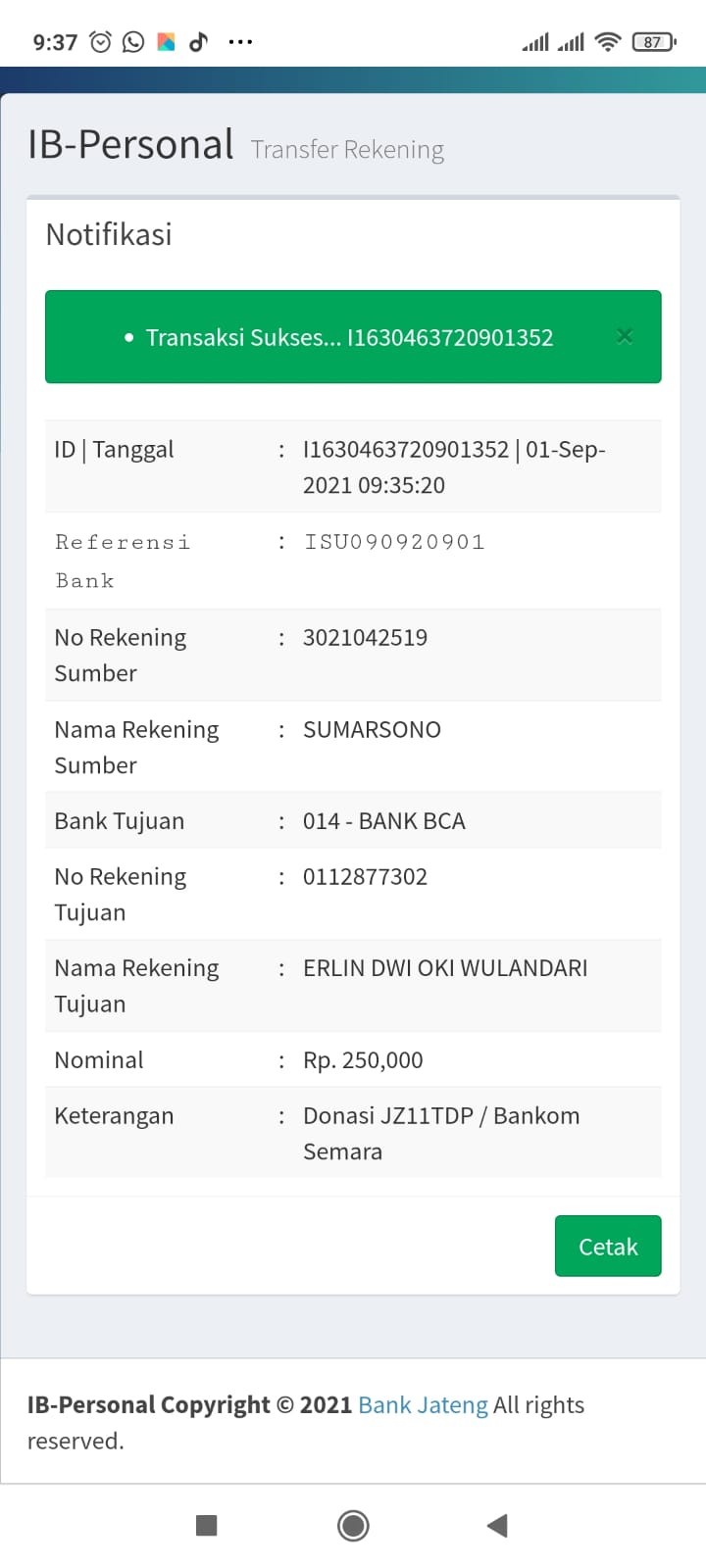Tap the WhatsApp status bar icon

133,42
